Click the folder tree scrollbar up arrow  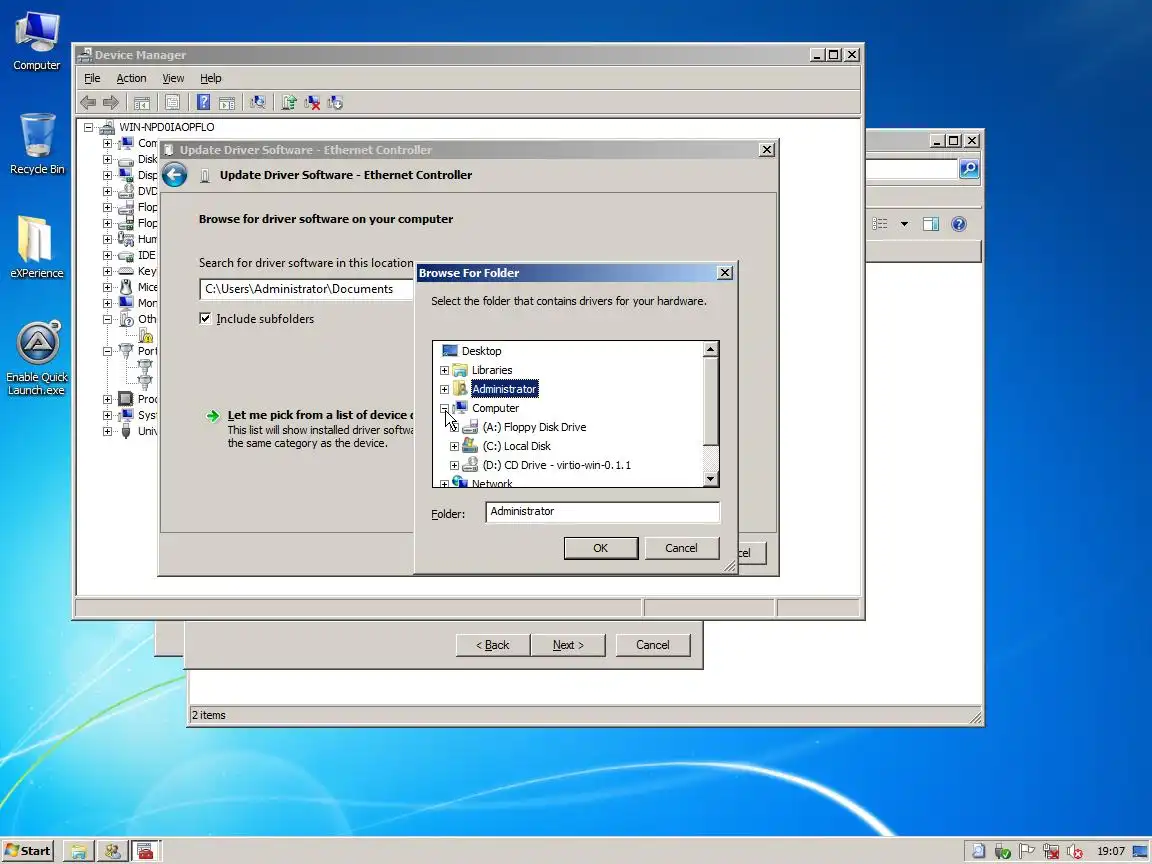tap(710, 350)
